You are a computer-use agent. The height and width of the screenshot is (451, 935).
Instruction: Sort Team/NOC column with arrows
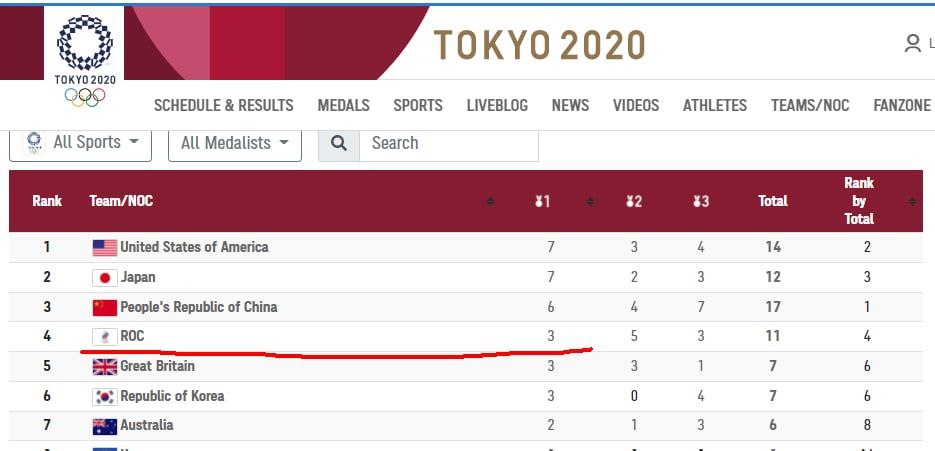point(490,202)
